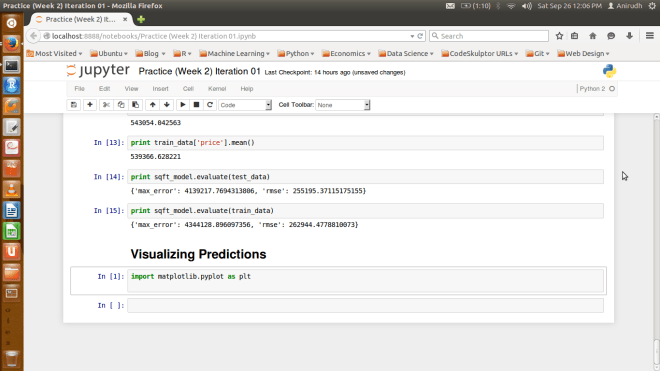Rename notebook title Practice (Week 2) Iteration 01
The image size is (660, 371).
[x=200, y=72]
